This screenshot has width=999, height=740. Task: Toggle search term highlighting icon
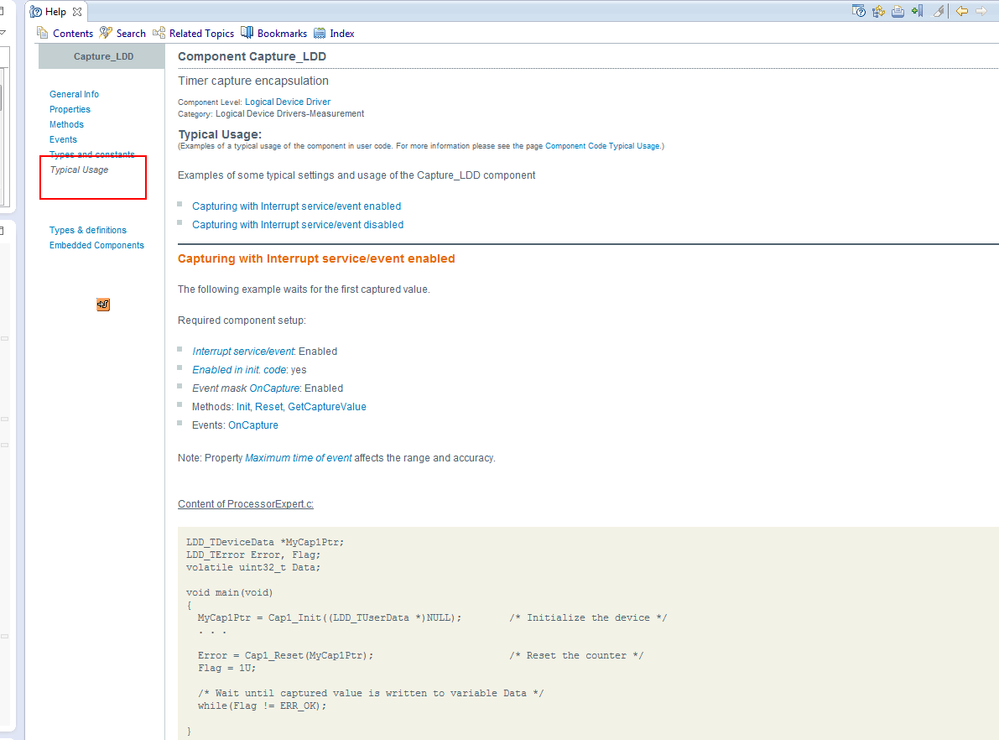click(x=938, y=11)
